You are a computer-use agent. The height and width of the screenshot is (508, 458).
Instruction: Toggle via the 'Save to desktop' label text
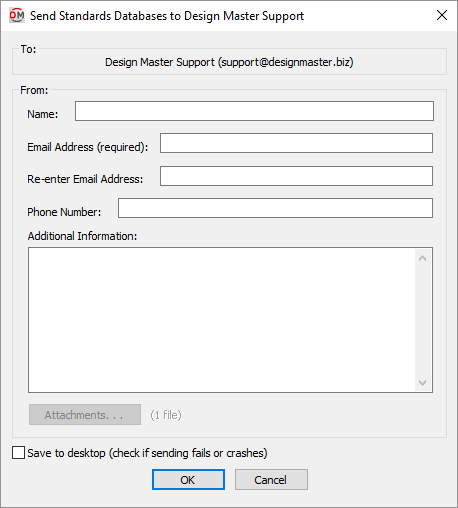coord(147,453)
